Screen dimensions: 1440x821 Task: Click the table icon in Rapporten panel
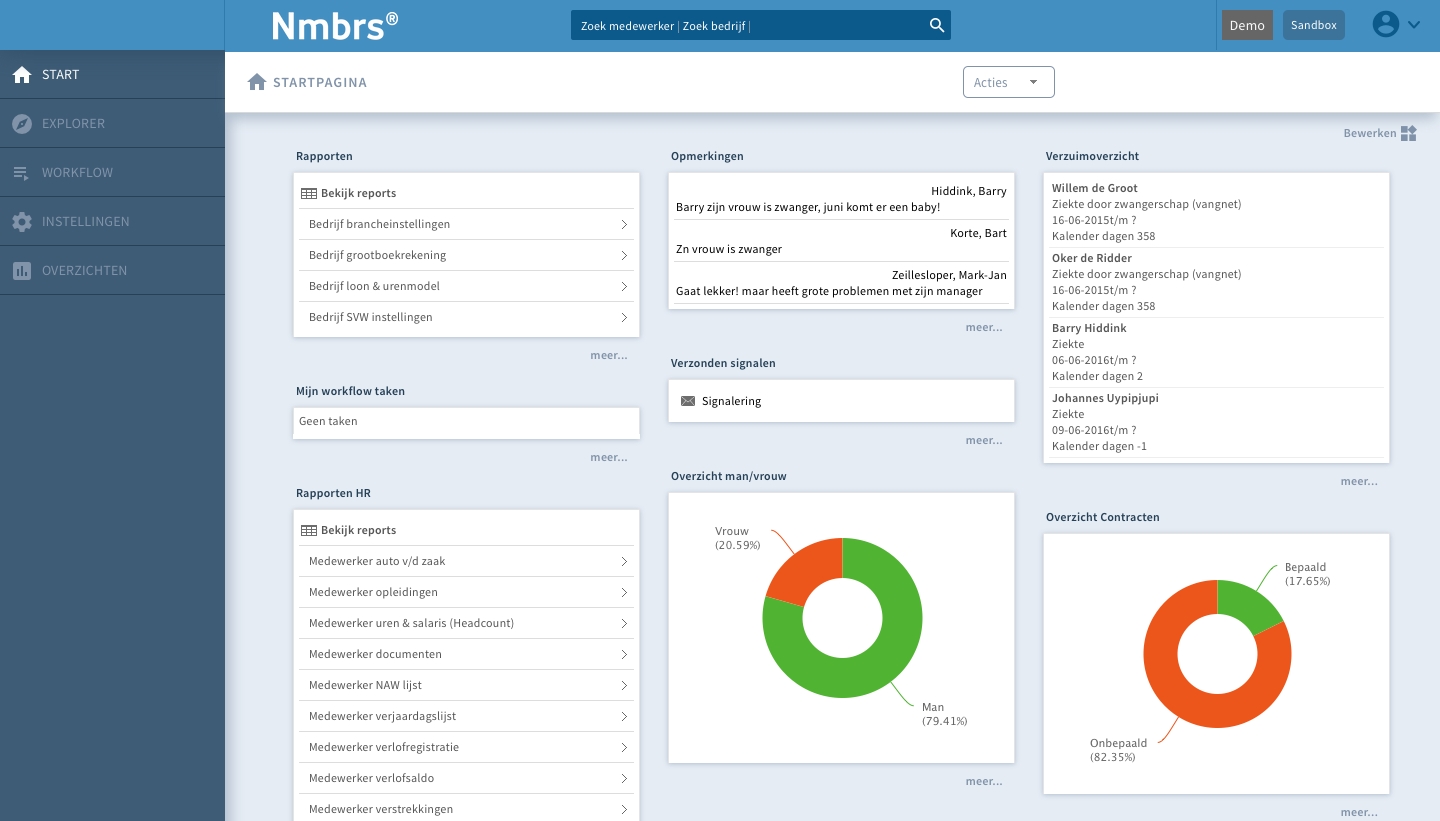[x=309, y=194]
